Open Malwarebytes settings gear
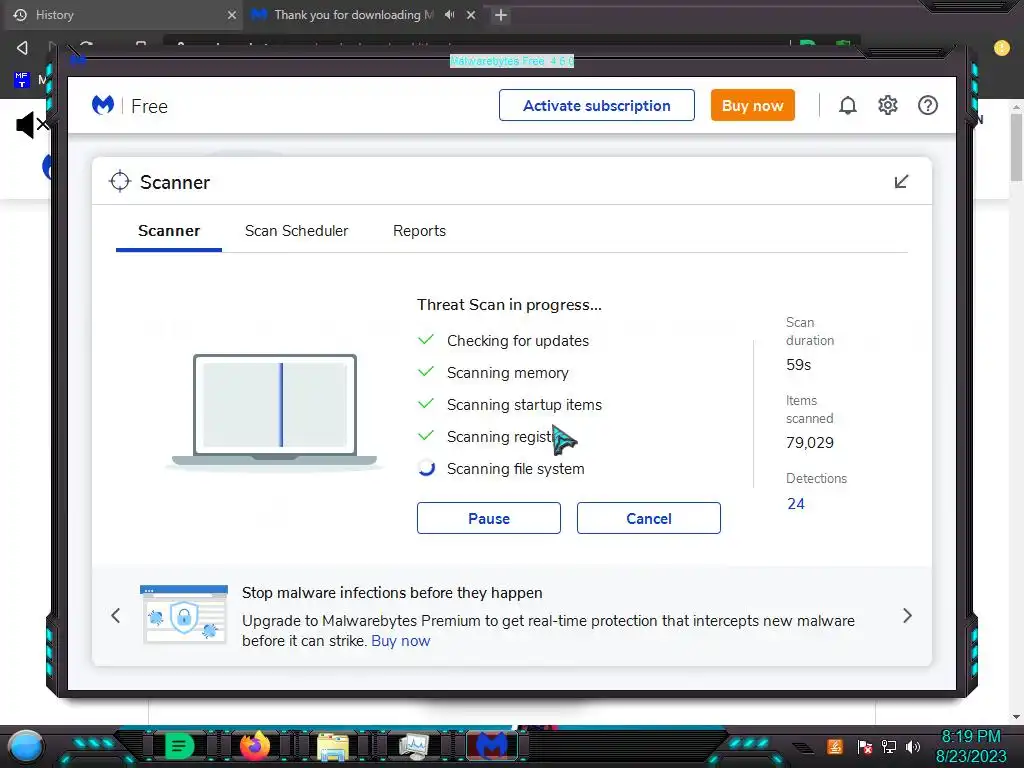The height and width of the screenshot is (768, 1024). (x=888, y=105)
